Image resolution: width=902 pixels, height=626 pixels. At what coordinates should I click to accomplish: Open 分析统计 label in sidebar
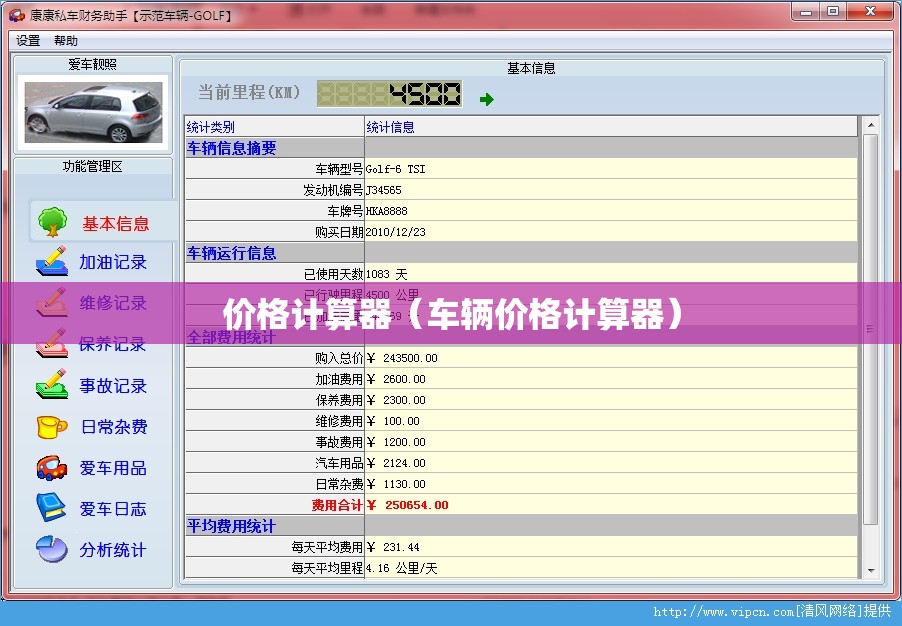(113, 550)
